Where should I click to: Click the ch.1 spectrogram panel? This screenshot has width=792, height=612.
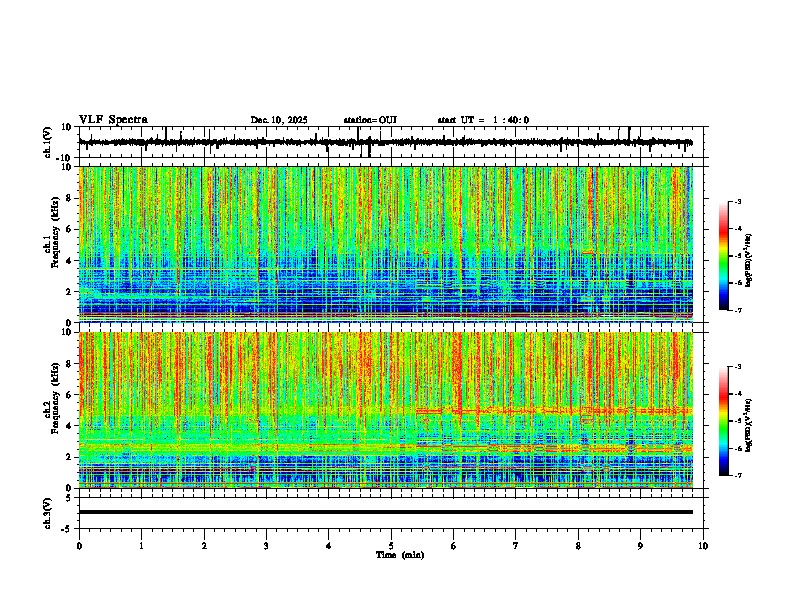[386, 244]
